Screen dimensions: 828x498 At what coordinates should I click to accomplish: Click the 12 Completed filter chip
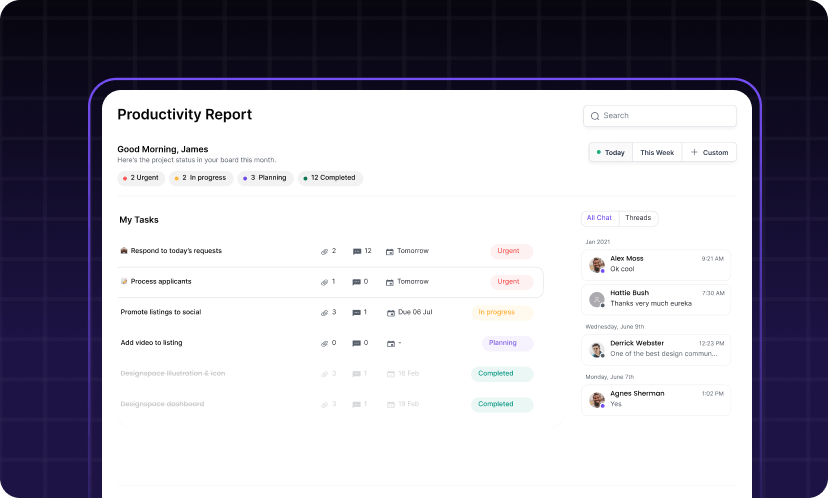(x=331, y=178)
